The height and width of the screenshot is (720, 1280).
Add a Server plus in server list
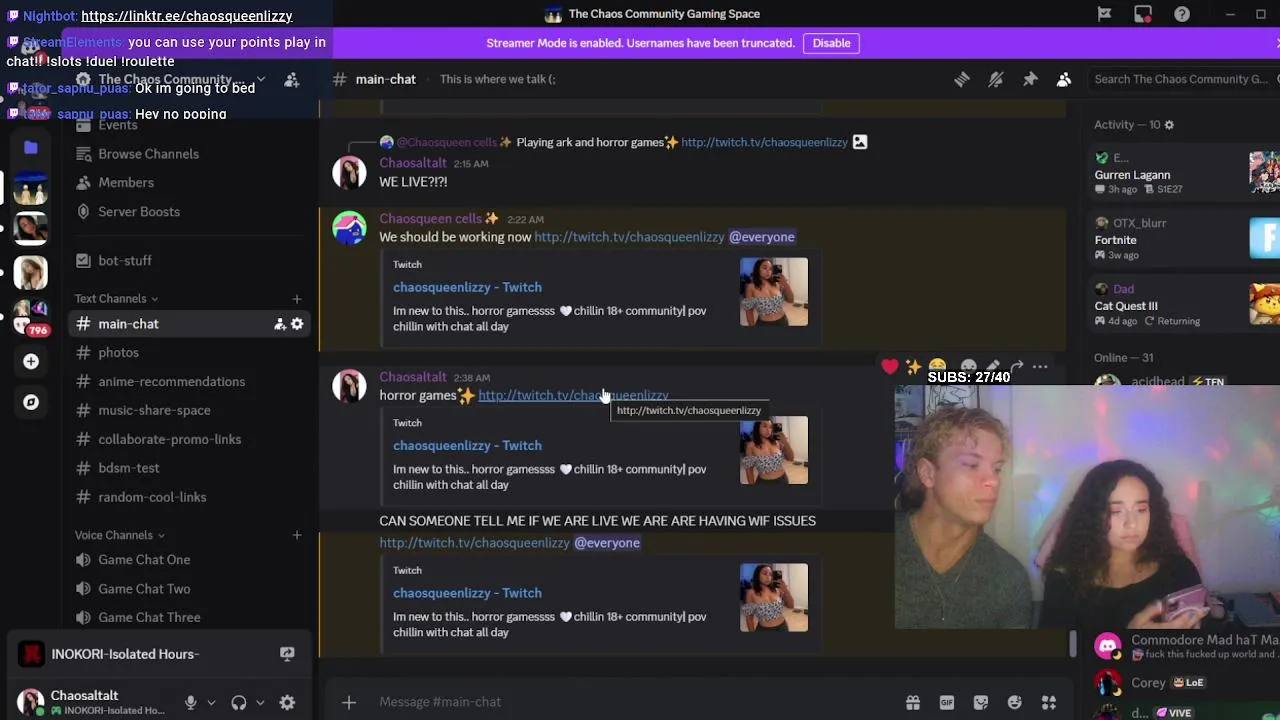point(31,361)
